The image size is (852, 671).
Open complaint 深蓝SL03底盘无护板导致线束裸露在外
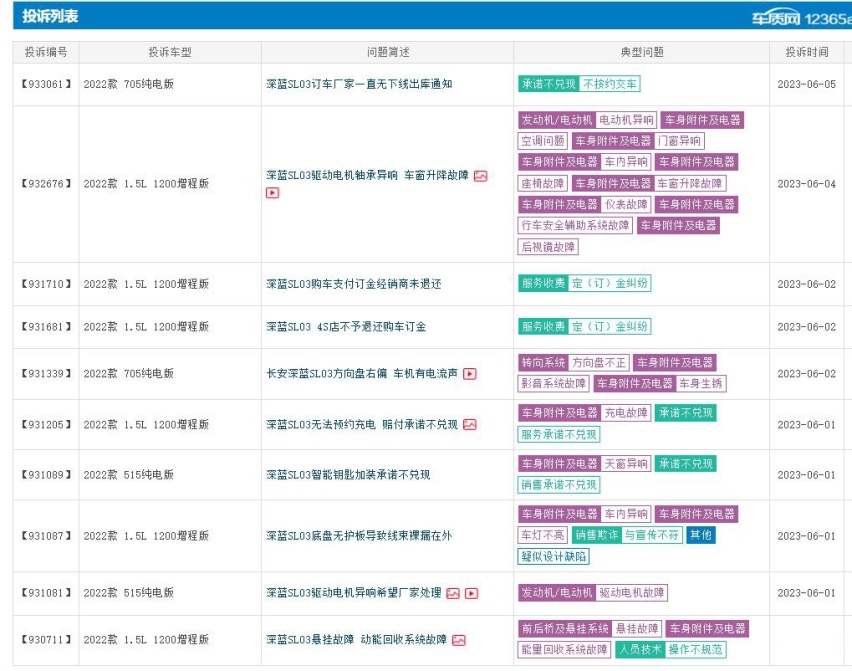[359, 536]
